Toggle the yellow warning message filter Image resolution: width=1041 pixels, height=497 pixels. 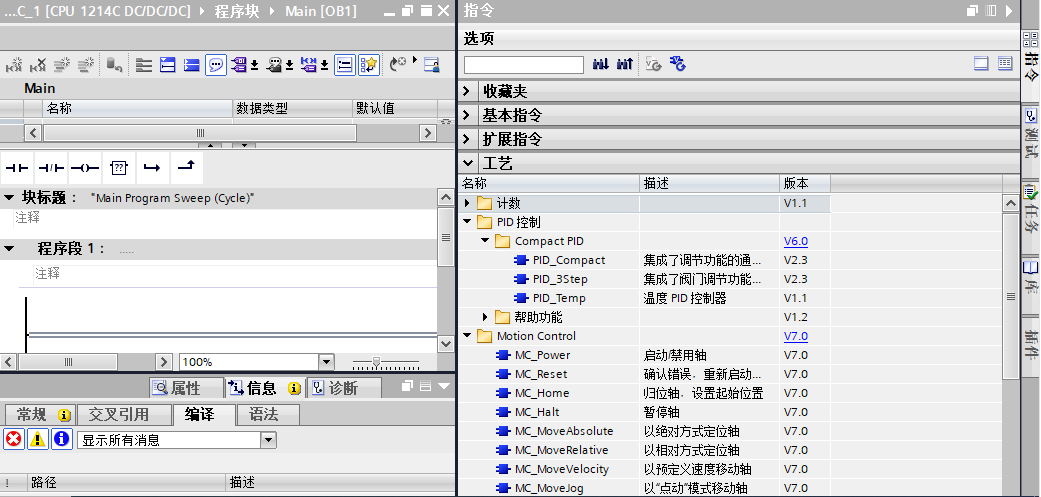click(x=38, y=439)
